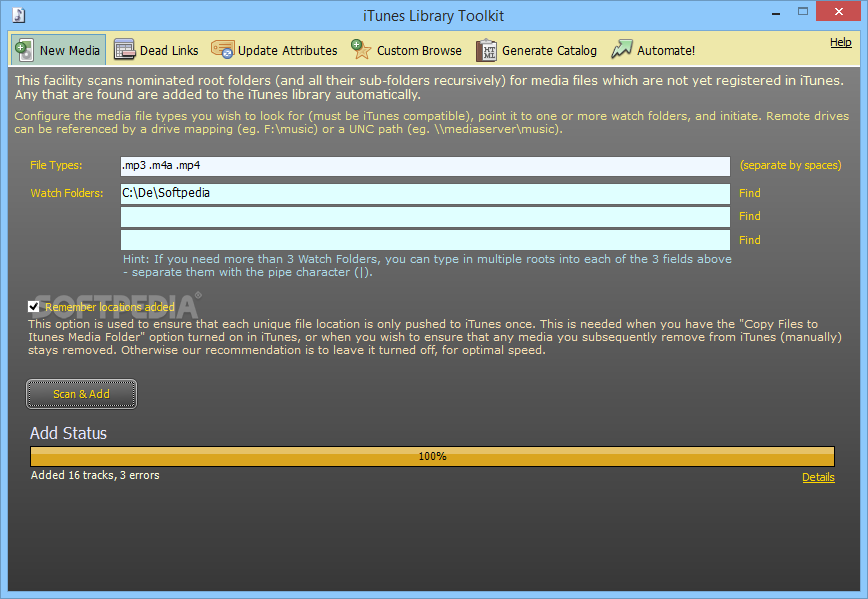This screenshot has height=599, width=868.
Task: Click the Generate Catalog icon
Action: 486,50
